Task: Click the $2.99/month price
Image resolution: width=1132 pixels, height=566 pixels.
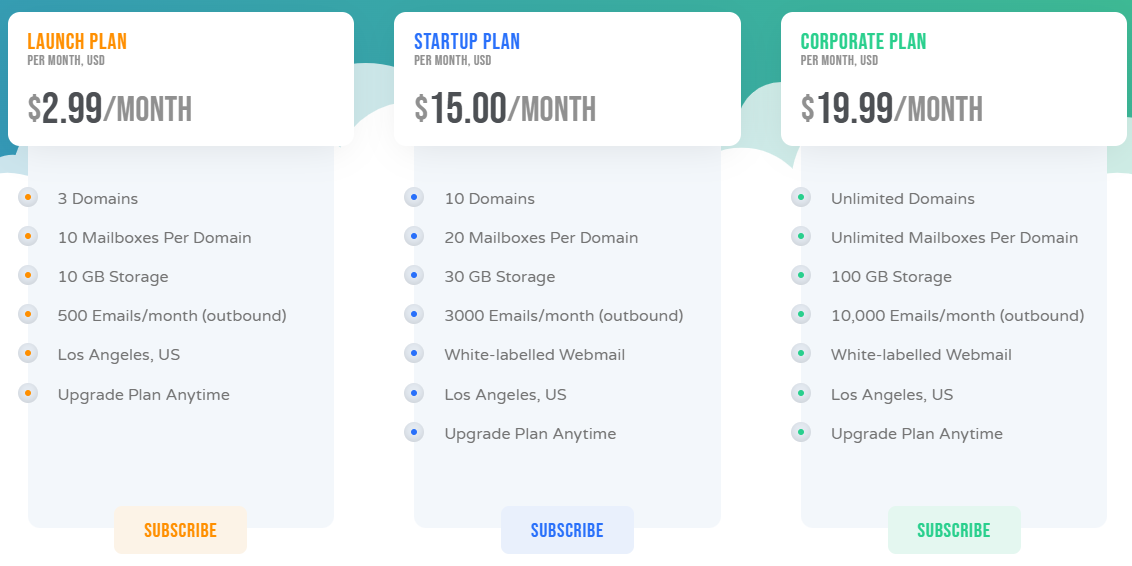Action: click(110, 109)
